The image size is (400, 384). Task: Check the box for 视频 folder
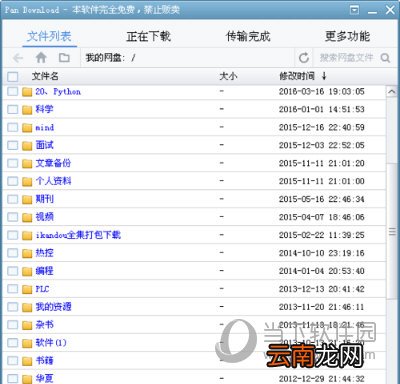tap(13, 217)
